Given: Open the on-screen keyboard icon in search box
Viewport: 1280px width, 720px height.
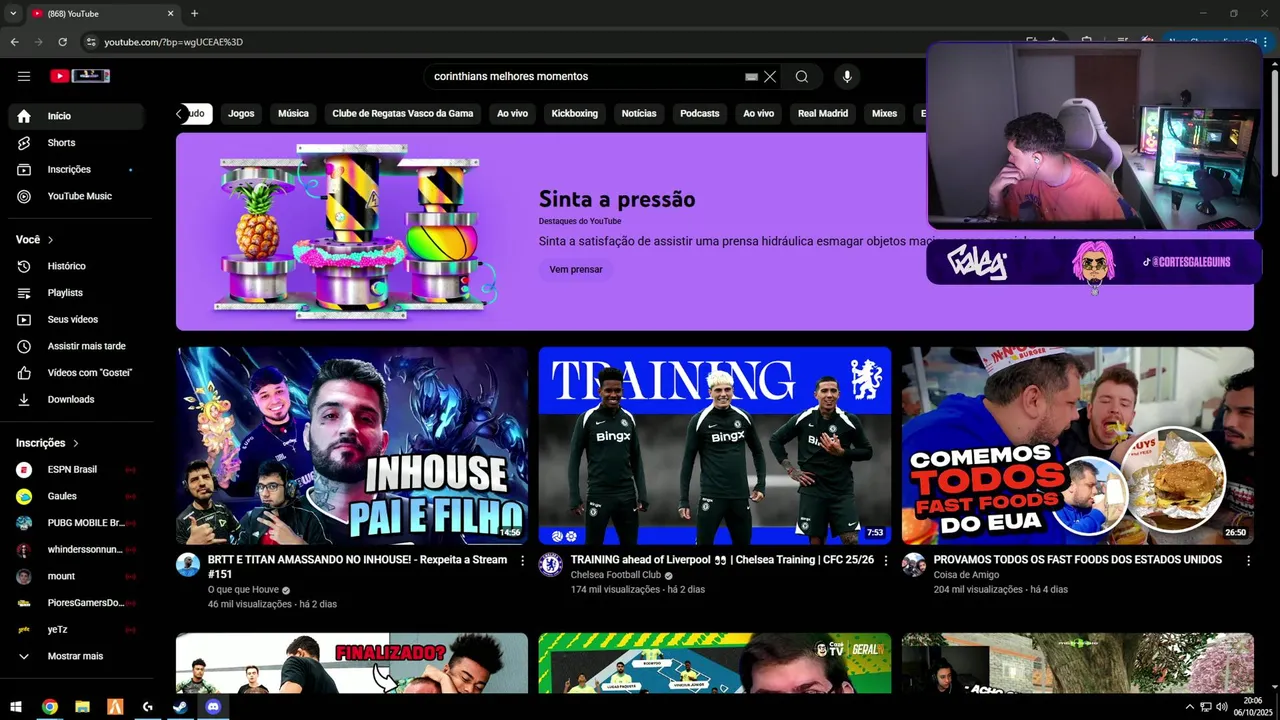Looking at the screenshot, I should click(x=752, y=77).
